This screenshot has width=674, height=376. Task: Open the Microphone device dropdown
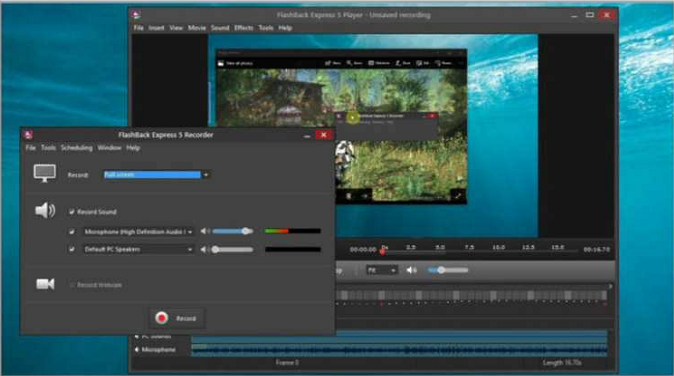point(138,232)
